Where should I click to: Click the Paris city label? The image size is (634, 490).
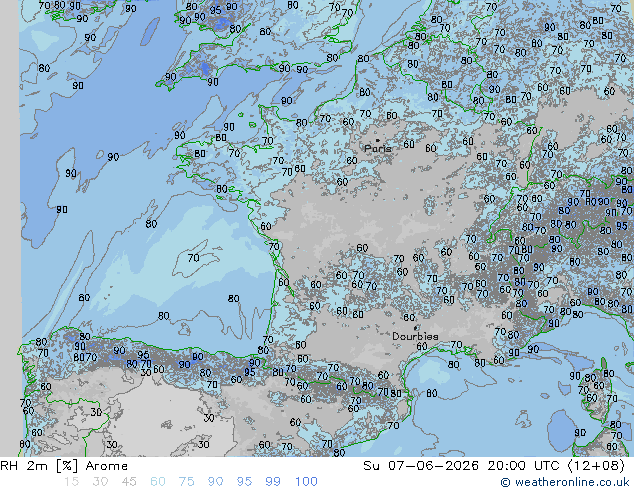pos(378,148)
